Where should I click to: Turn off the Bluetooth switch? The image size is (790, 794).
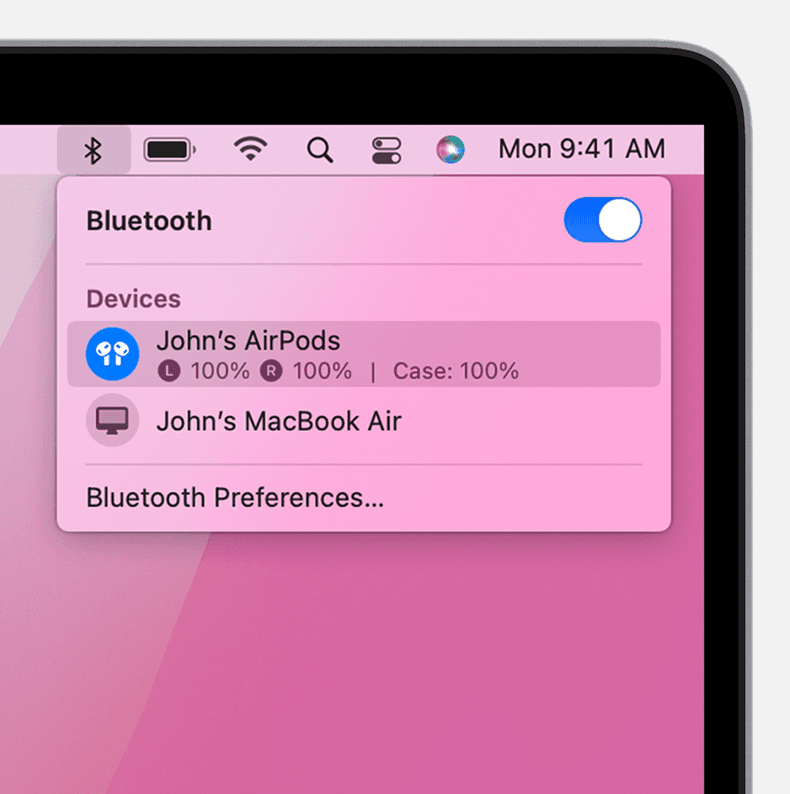point(603,220)
